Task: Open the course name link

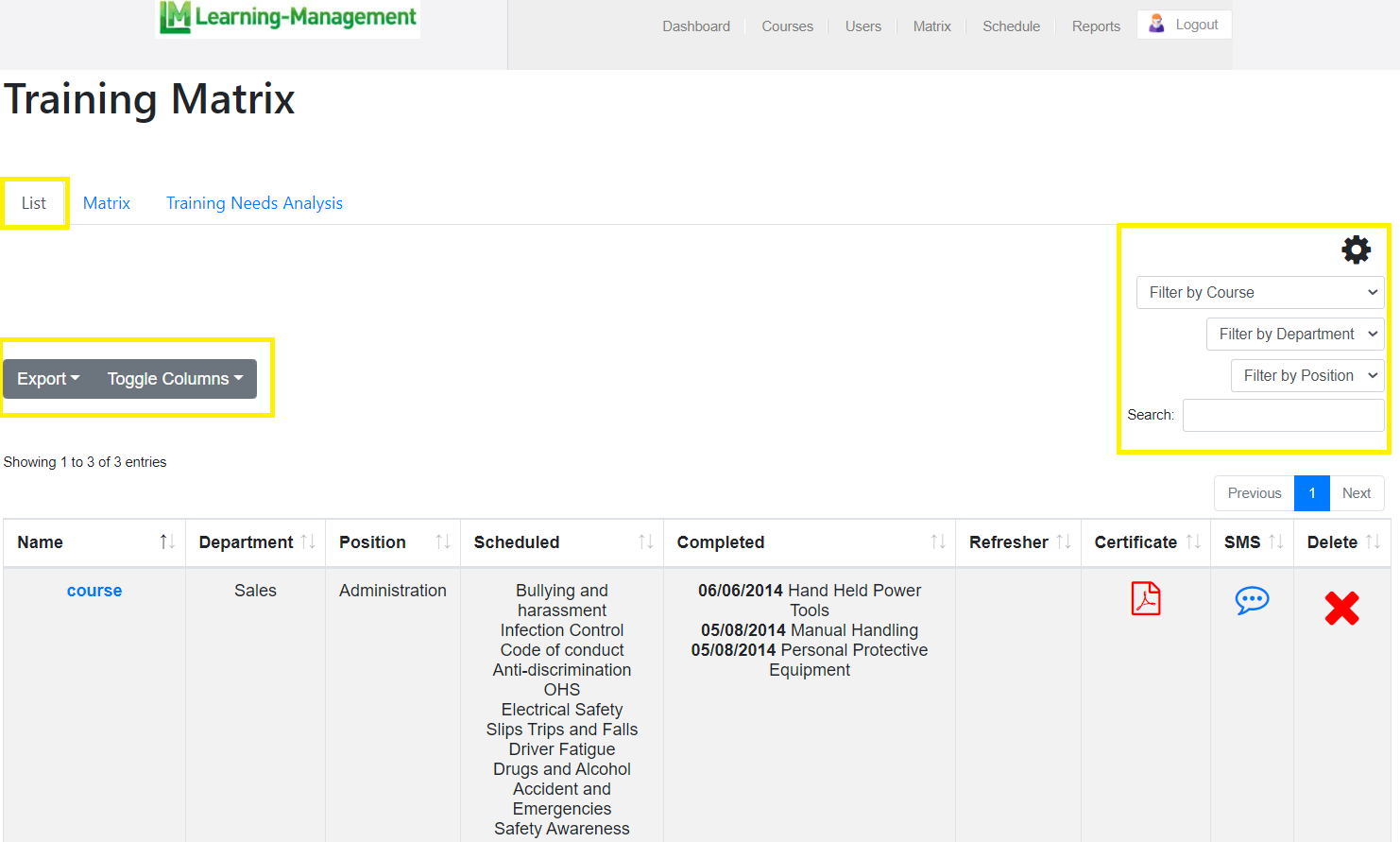Action: pyautogui.click(x=94, y=591)
